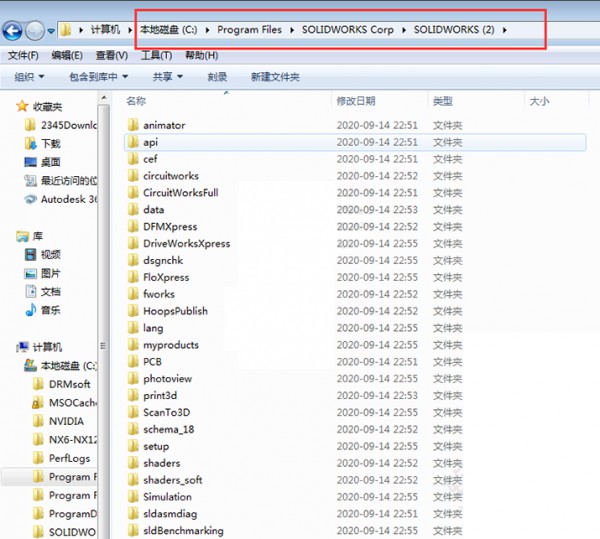Select the 计算机 icon in navigation pane
Image resolution: width=600 pixels, height=539 pixels.
[22, 347]
